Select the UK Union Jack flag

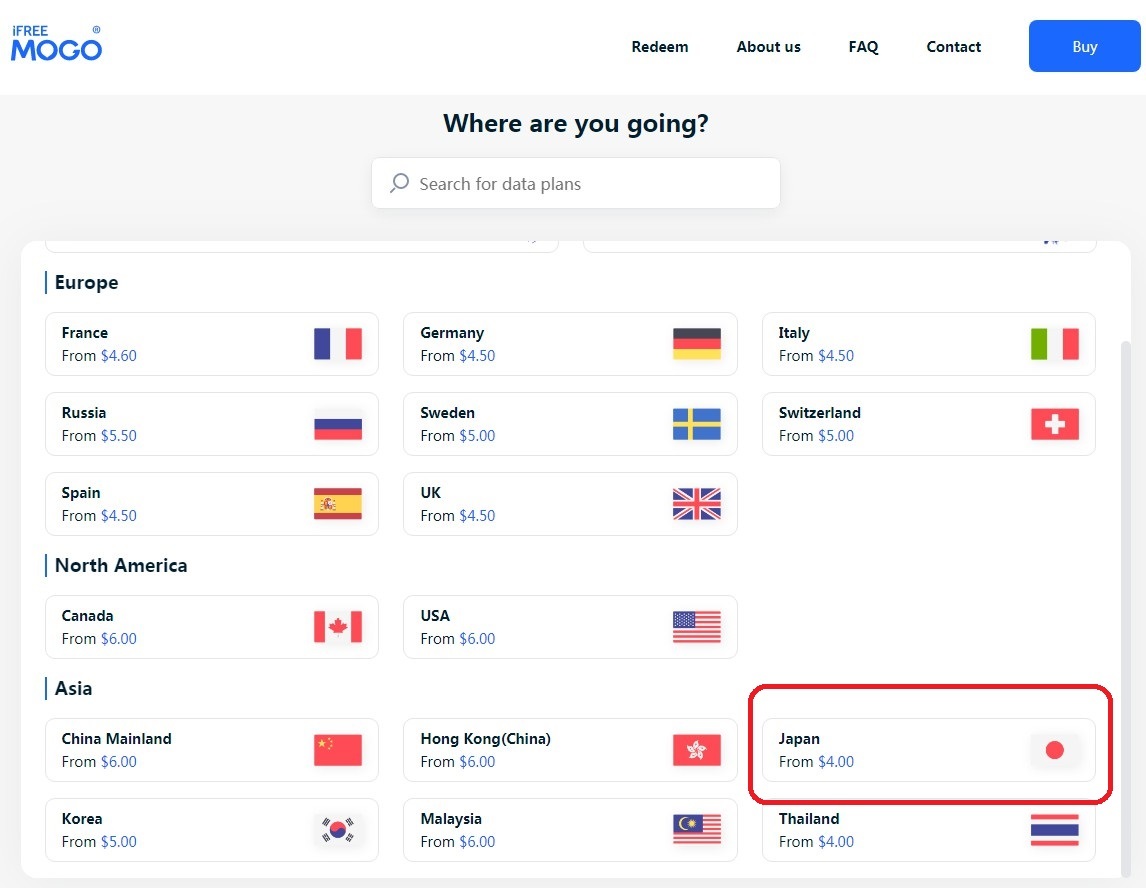pos(696,504)
